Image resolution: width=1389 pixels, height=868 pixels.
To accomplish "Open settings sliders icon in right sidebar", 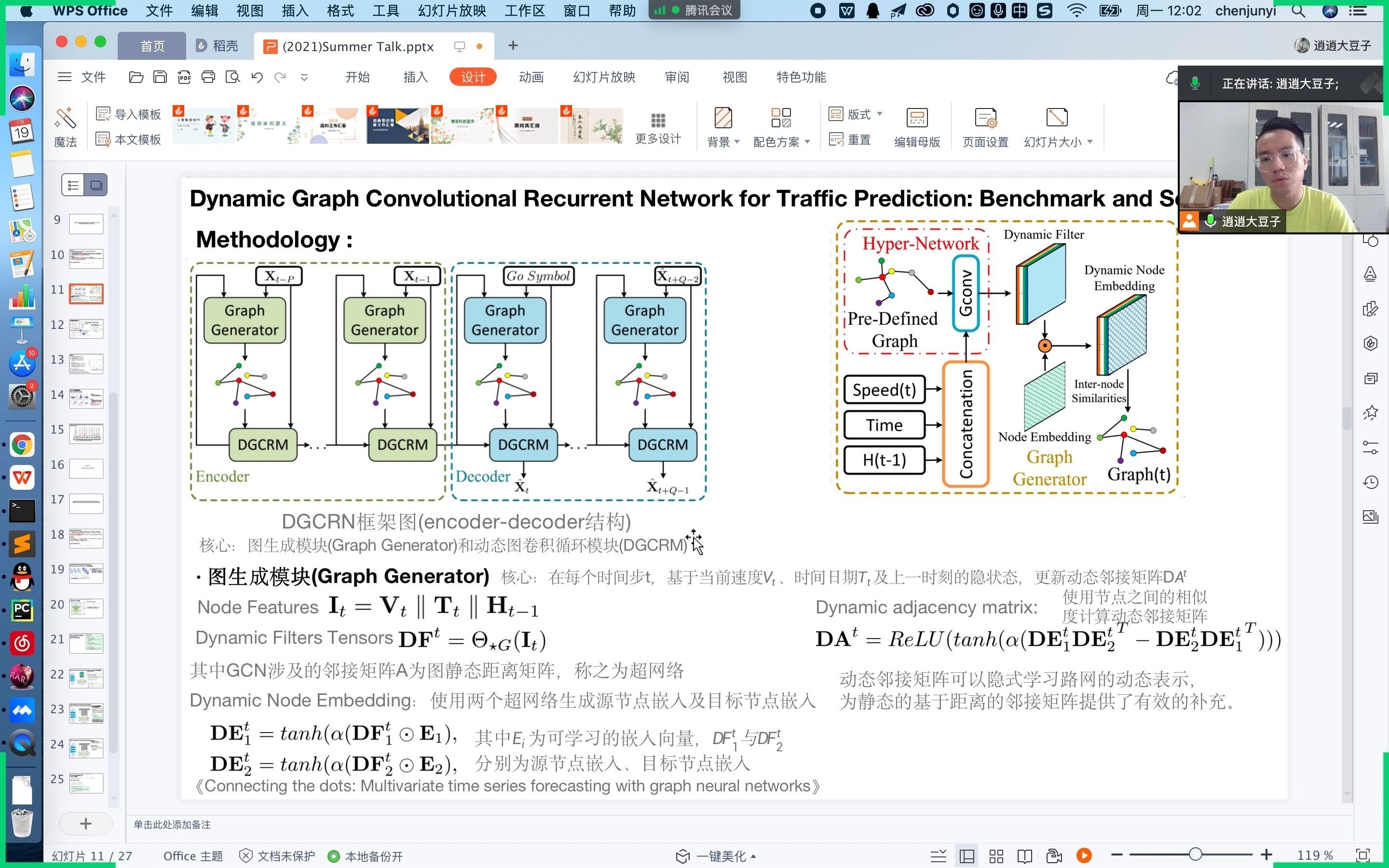I will (x=1371, y=447).
